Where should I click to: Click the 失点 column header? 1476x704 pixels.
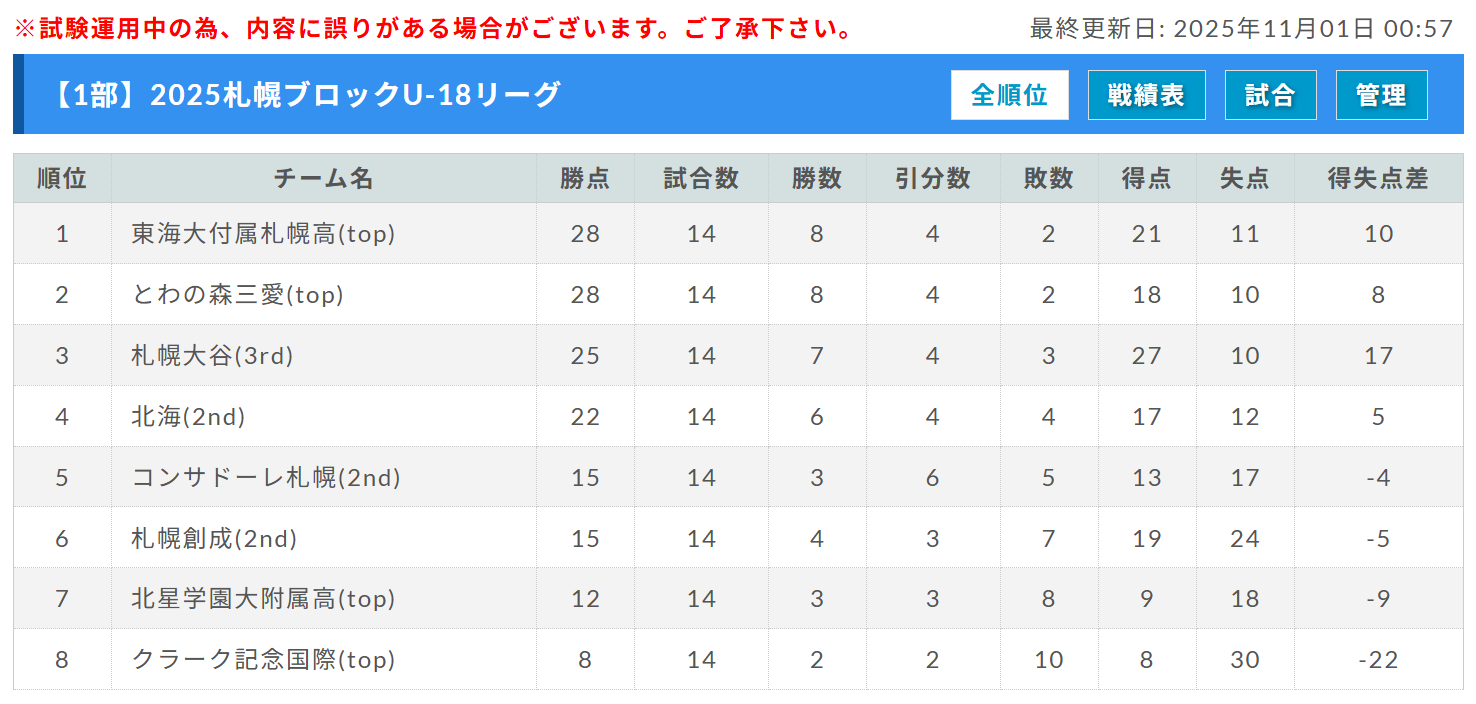(1244, 179)
